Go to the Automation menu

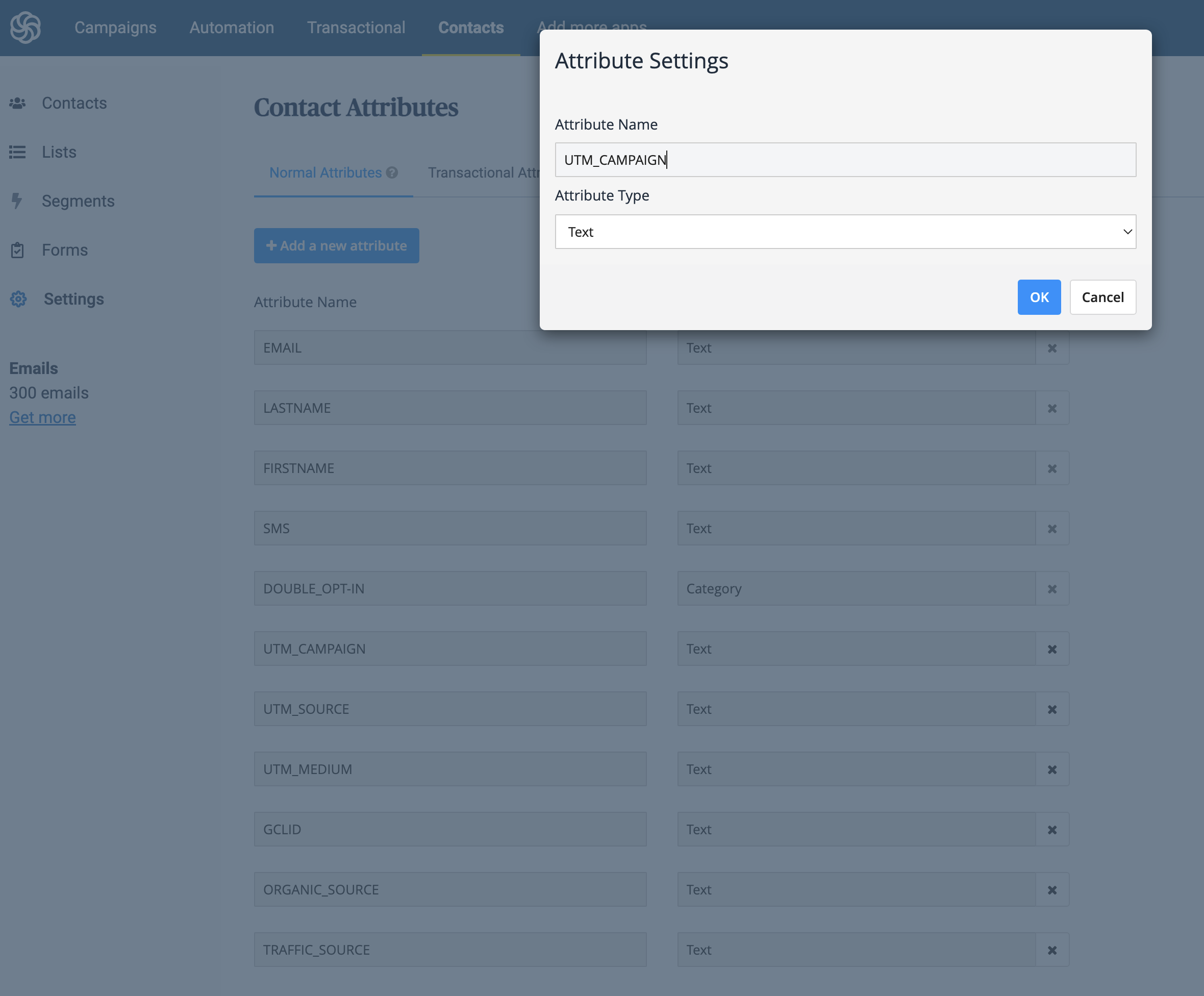232,28
